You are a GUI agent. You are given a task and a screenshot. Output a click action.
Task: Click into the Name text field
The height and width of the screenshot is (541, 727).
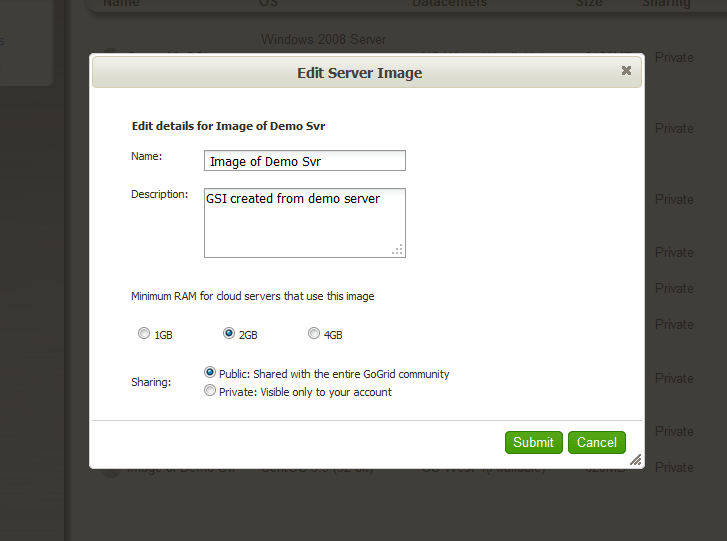tap(305, 161)
